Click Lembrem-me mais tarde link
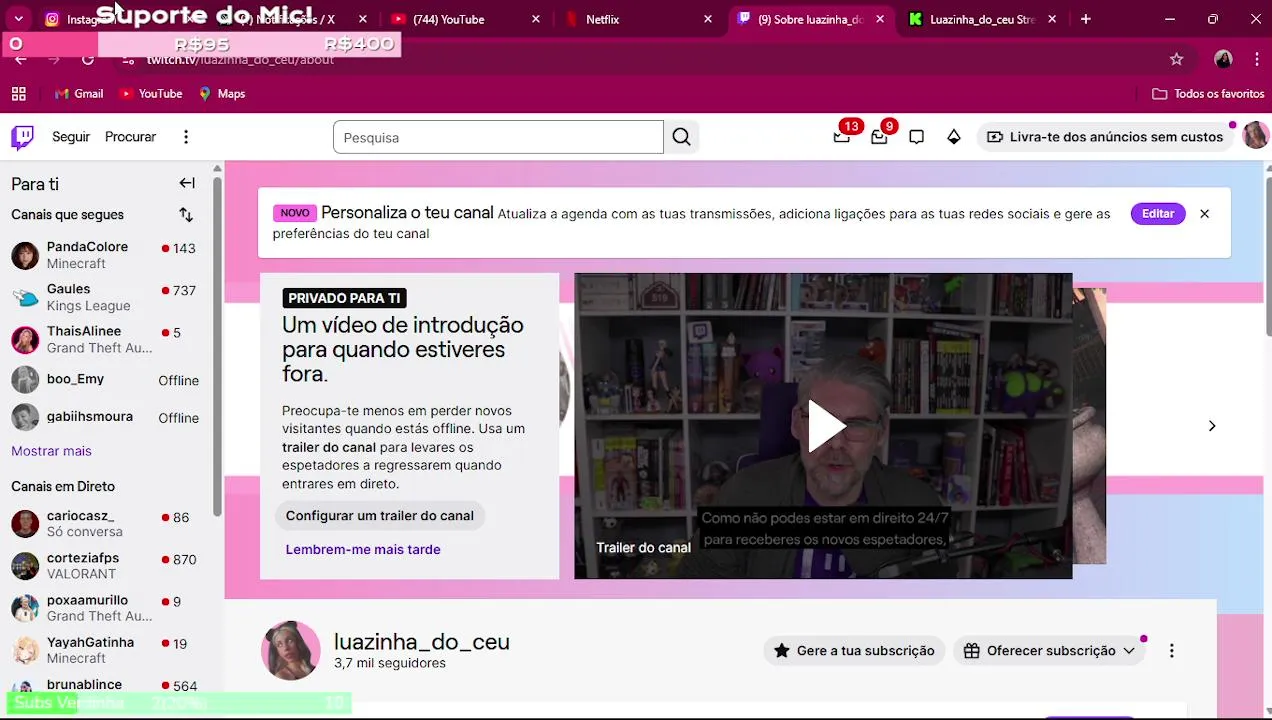The image size is (1272, 720). pos(363,550)
